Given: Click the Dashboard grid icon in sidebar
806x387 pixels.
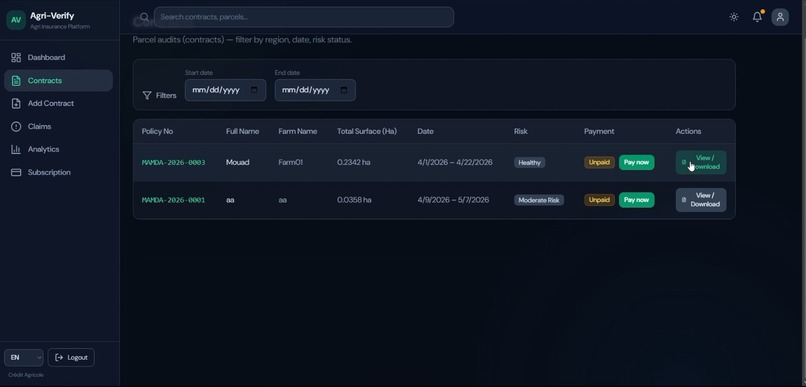Looking at the screenshot, I should click(x=16, y=58).
